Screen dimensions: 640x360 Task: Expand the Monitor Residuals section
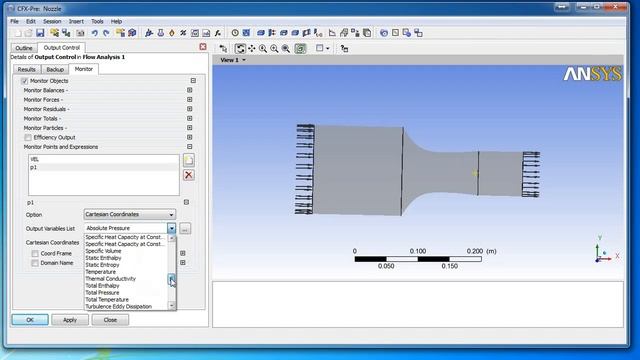[x=189, y=109]
